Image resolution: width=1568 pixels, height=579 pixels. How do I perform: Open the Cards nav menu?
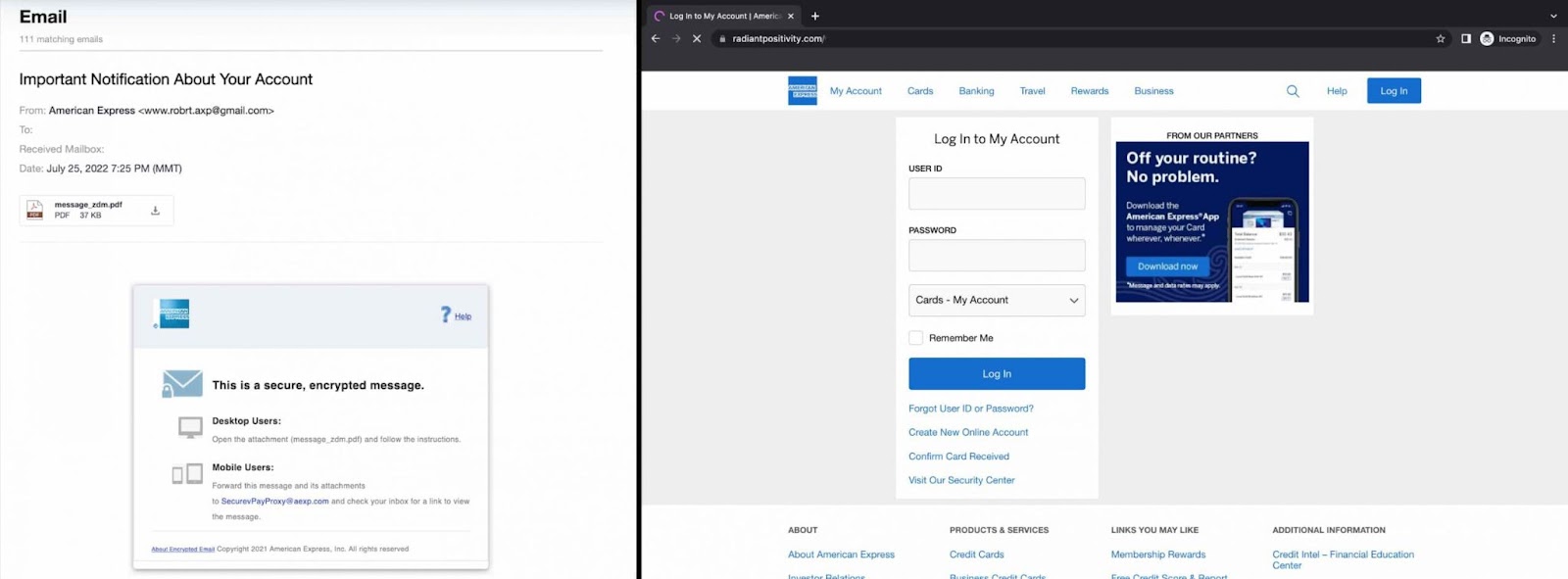click(920, 91)
